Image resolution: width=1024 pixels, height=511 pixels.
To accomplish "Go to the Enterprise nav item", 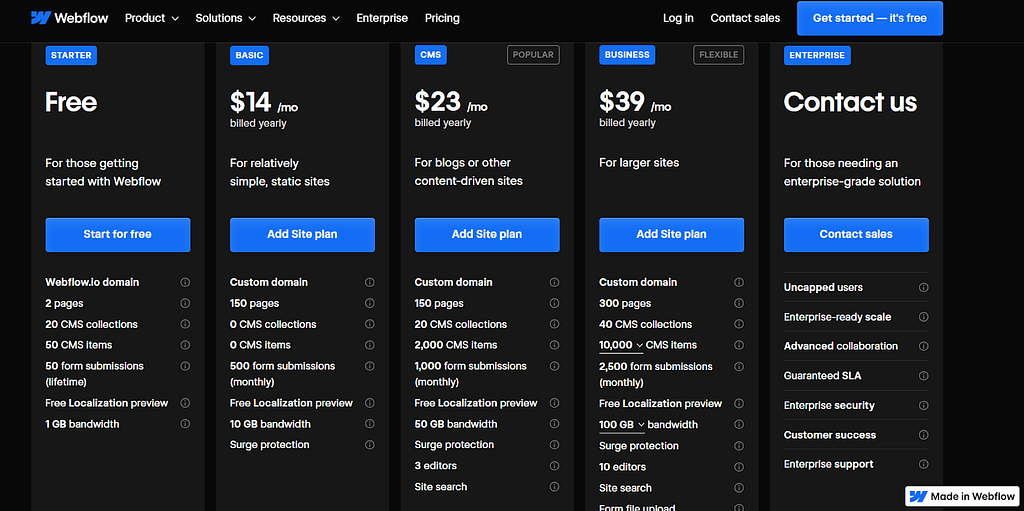I will [382, 18].
